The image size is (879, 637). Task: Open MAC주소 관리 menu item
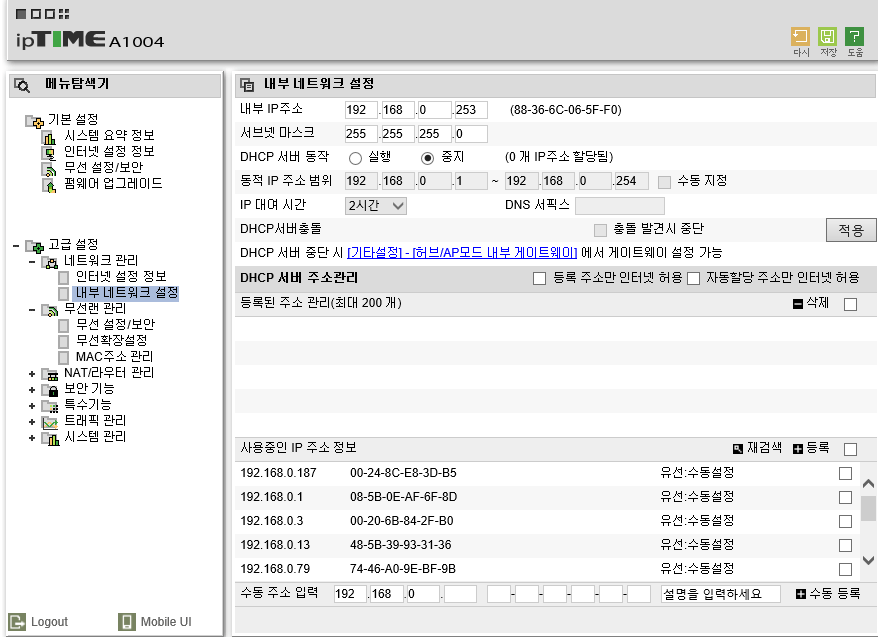point(114,357)
